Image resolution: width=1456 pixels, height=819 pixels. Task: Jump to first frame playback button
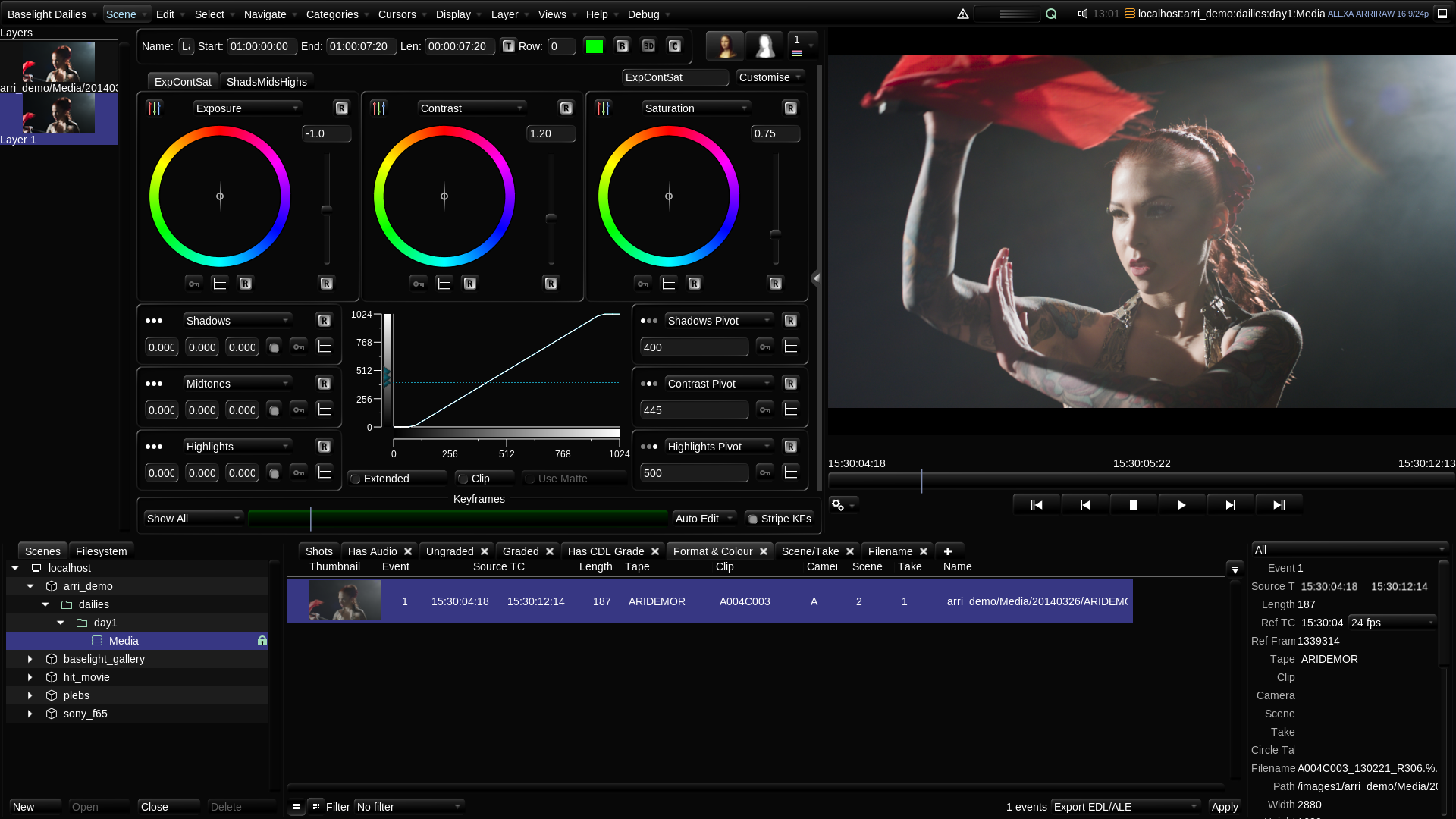click(x=1036, y=505)
